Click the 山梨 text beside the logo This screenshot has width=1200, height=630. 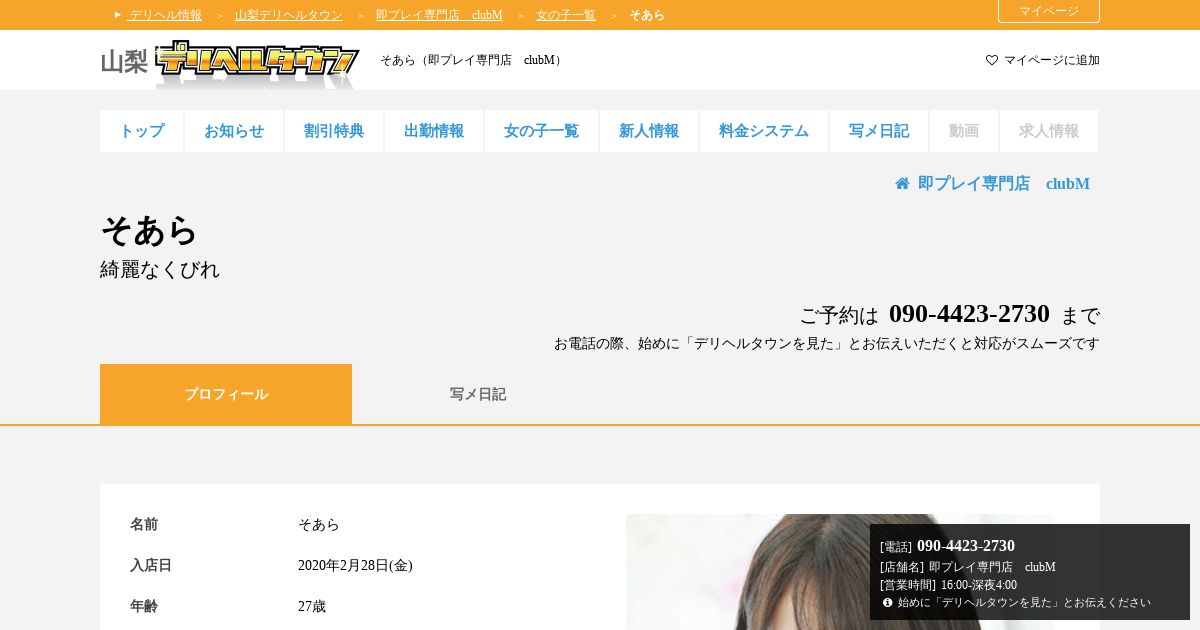coord(124,62)
